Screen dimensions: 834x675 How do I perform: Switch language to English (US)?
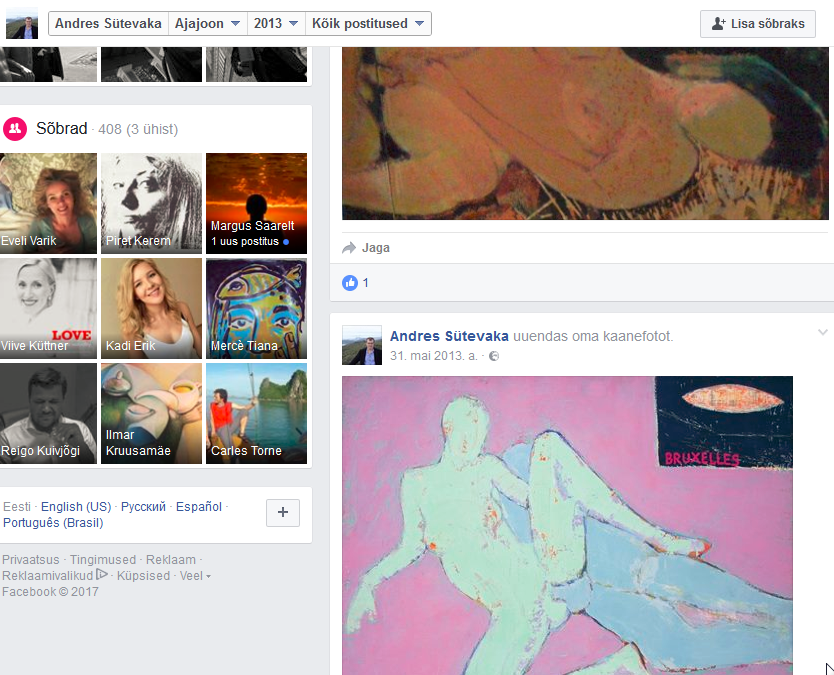point(76,506)
